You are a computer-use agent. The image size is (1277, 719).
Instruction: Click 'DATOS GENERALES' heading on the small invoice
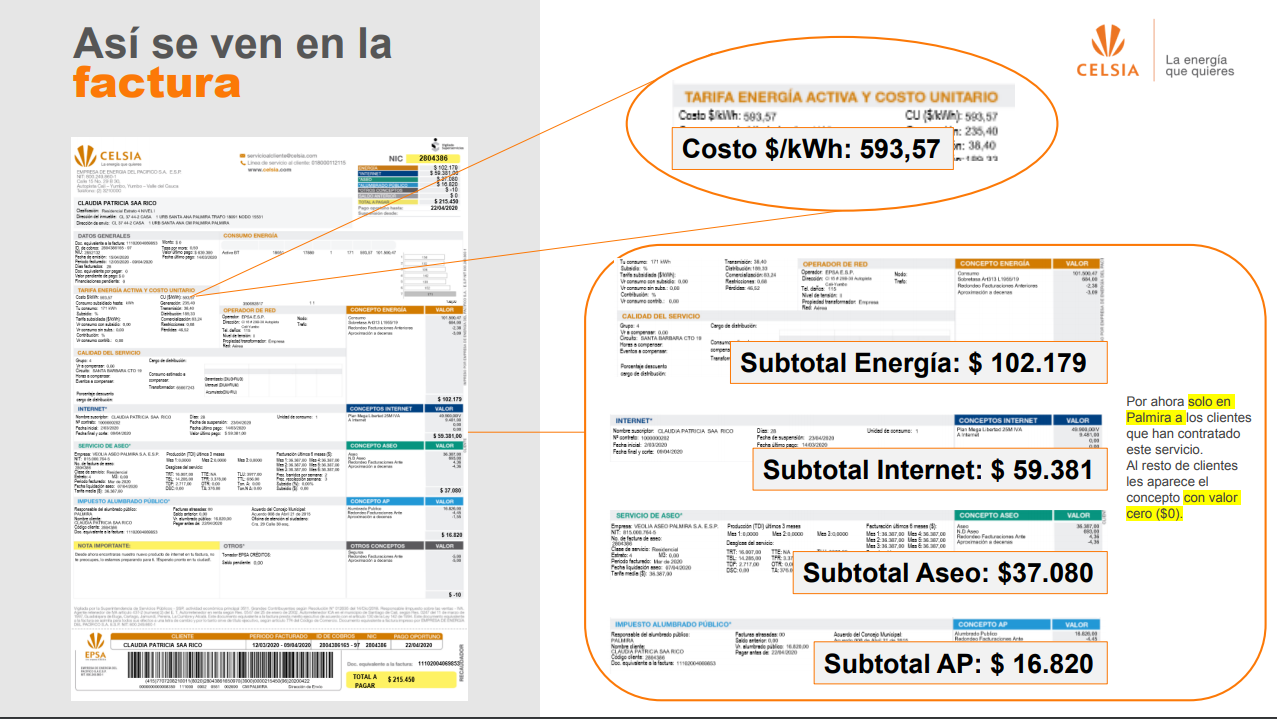click(103, 235)
